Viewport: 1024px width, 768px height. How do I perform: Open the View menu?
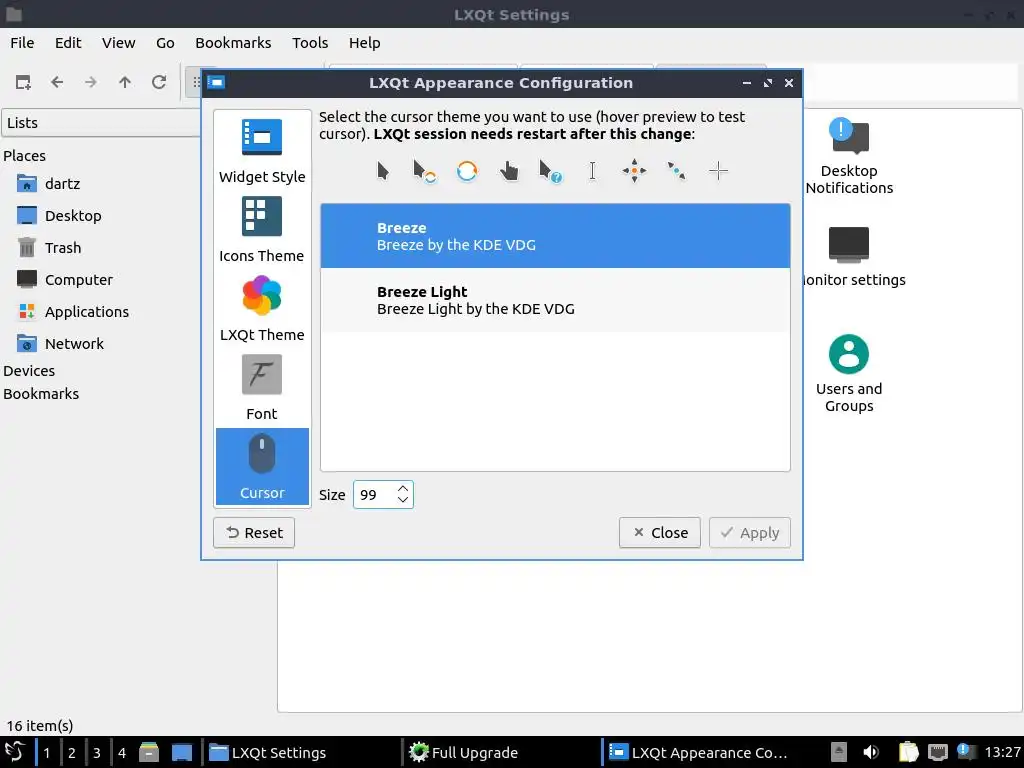(x=118, y=43)
